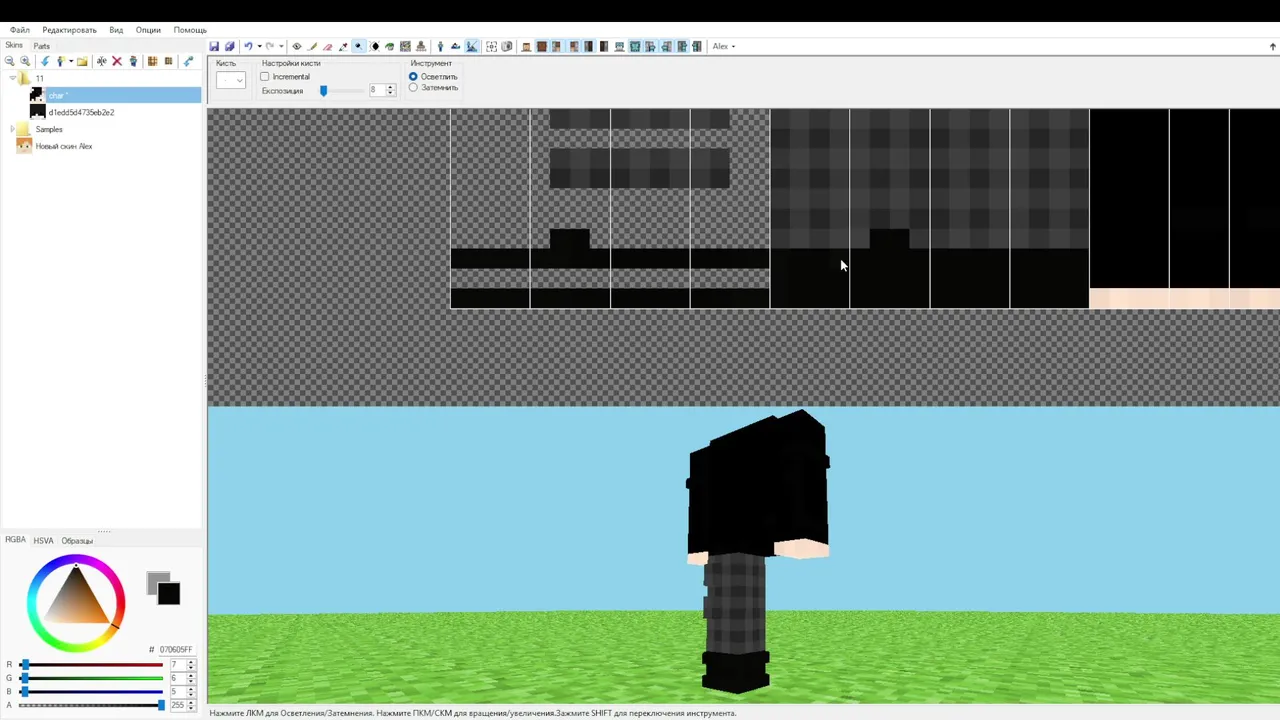Select the Осветлить radio button
Viewport: 1280px width, 720px height.
click(x=413, y=77)
